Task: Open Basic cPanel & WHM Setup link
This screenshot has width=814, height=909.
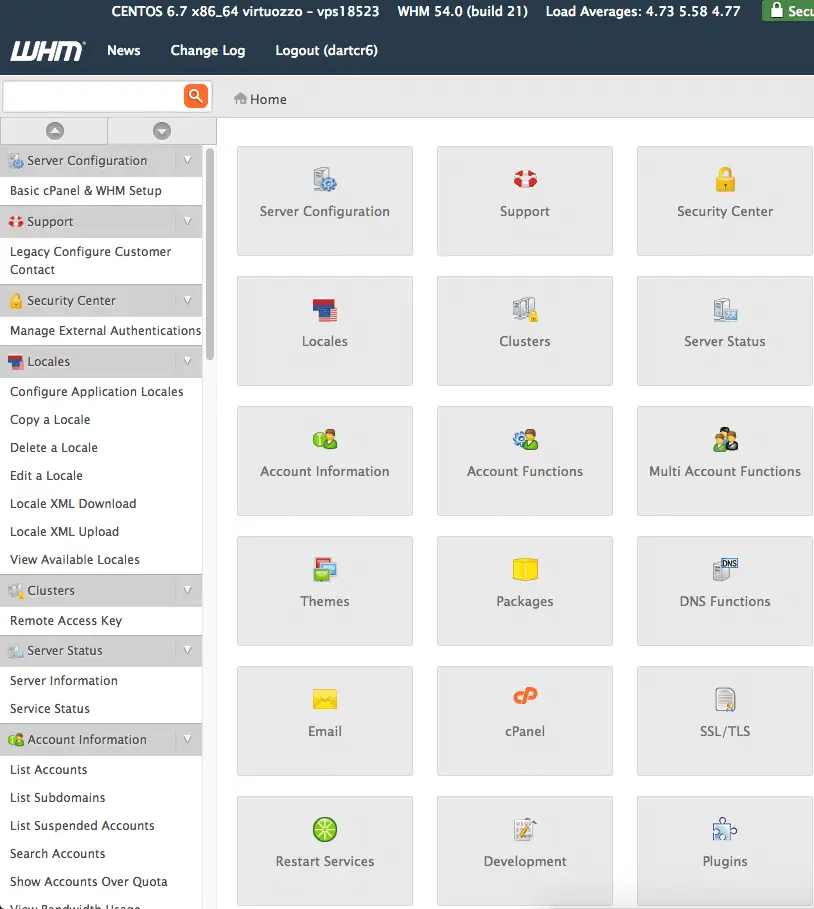Action: [x=86, y=191]
